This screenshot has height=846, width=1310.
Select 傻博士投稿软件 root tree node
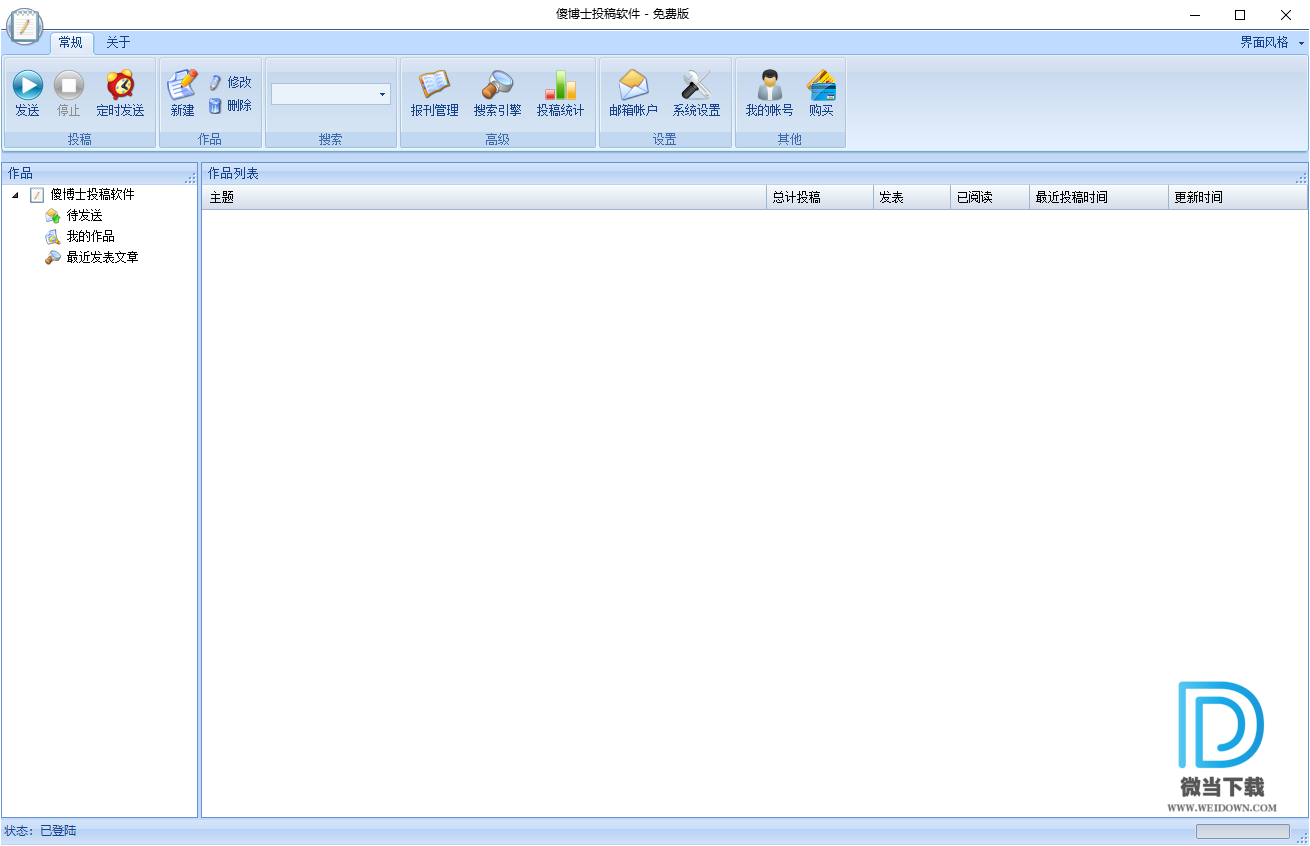92,195
